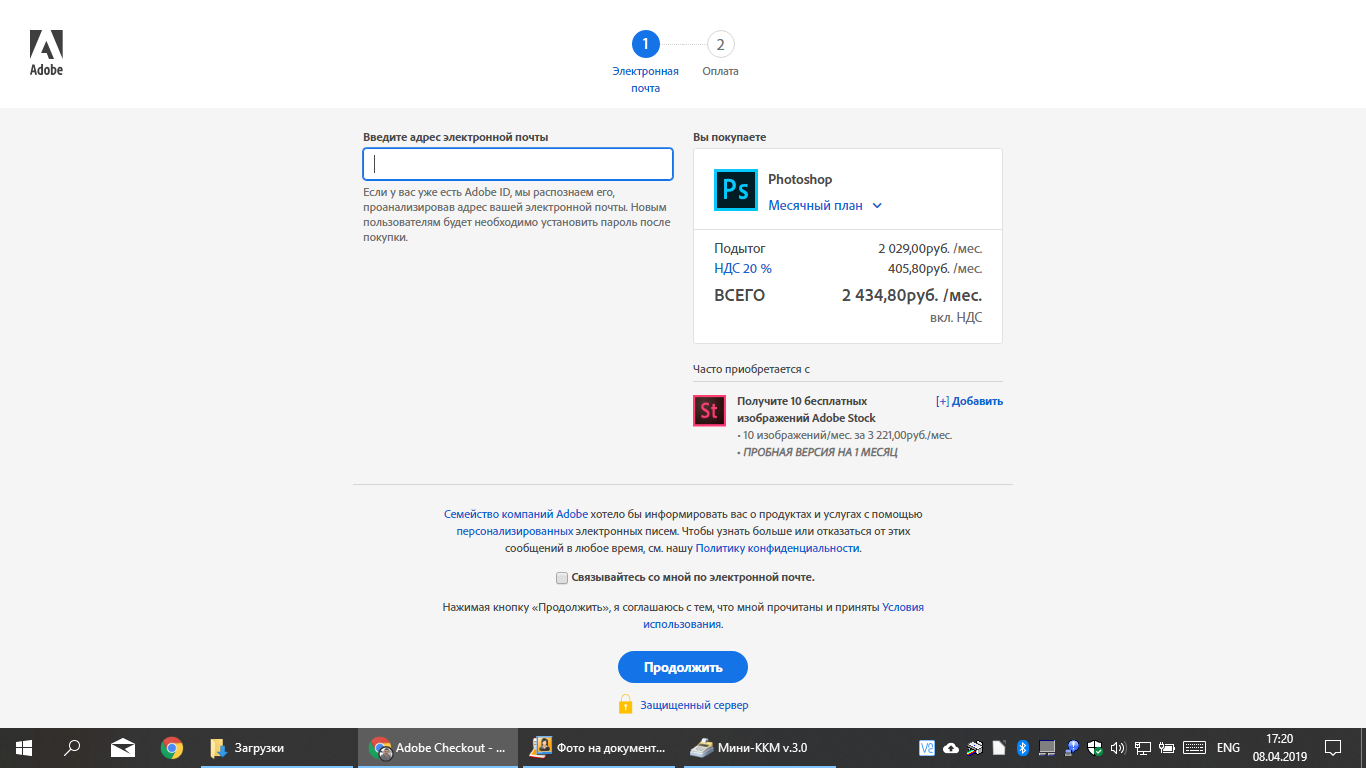Switch to Adobe Checkout Chrome window

click(440, 747)
